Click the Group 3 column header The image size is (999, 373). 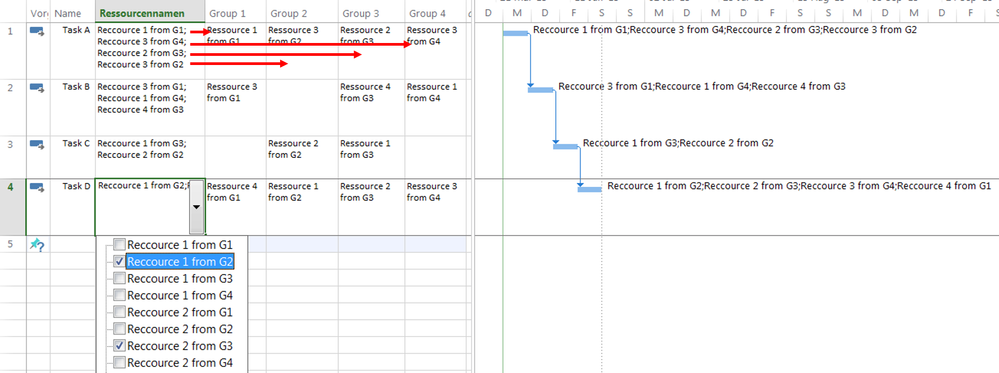click(371, 13)
